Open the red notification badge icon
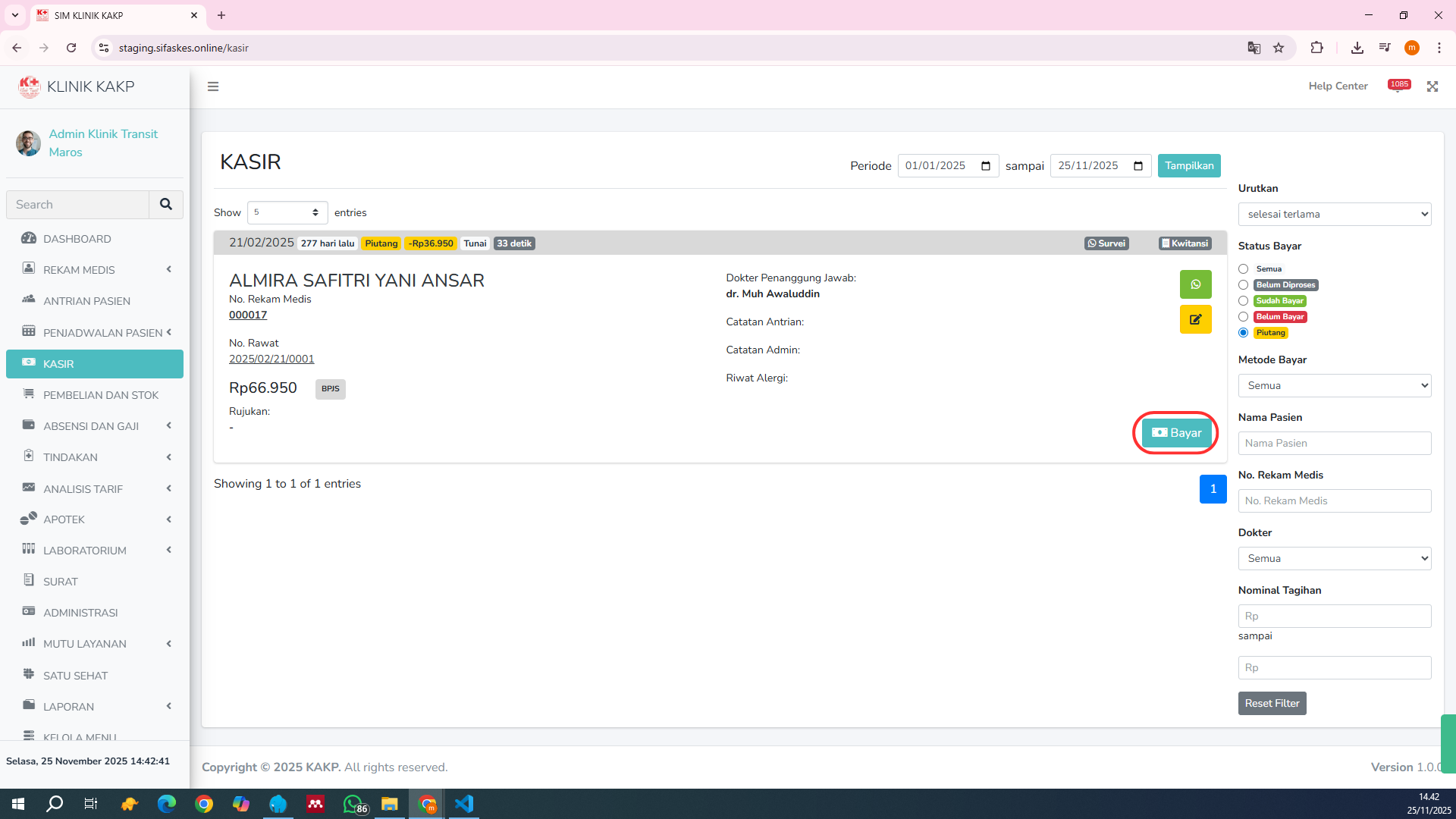Screen dimensions: 1456x819 point(1398,86)
